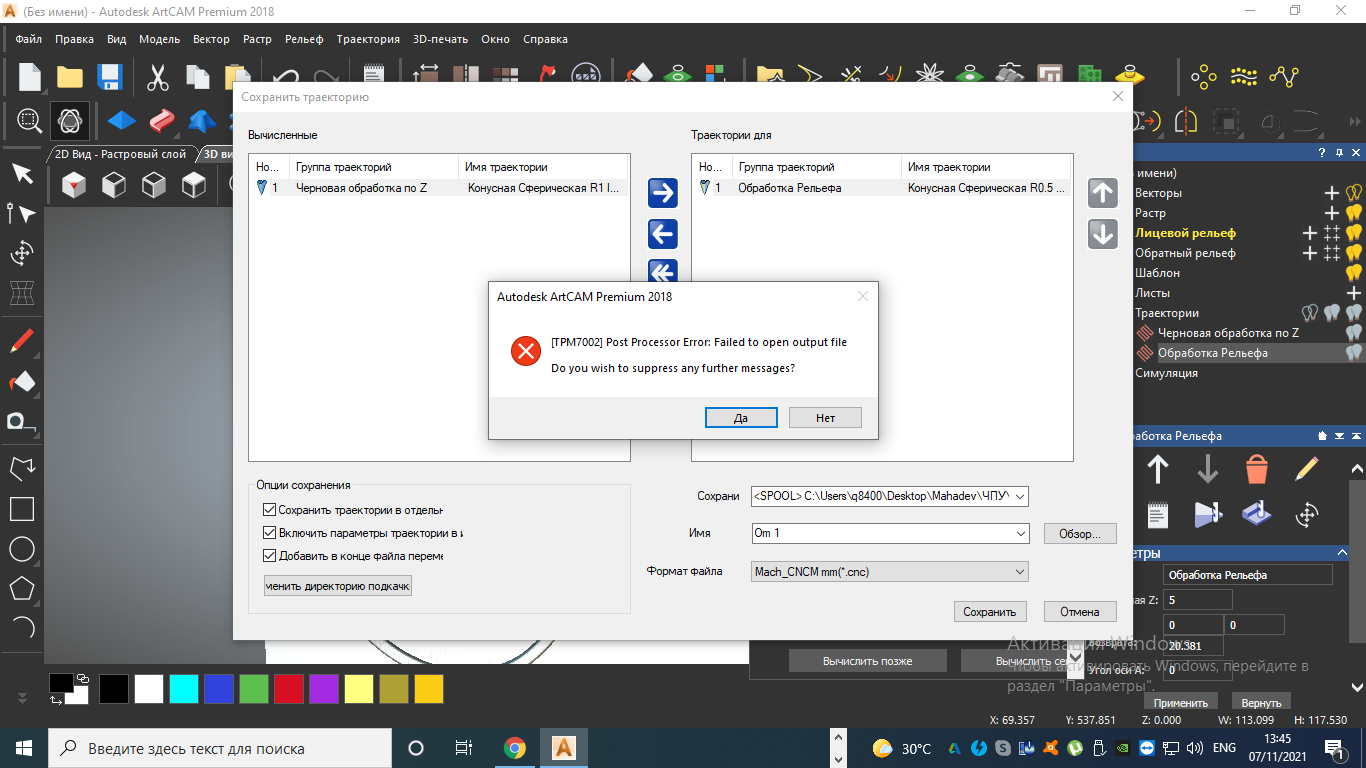This screenshot has width=1366, height=768.
Task: Edit toolpath with the pencil icon
Action: click(1306, 469)
